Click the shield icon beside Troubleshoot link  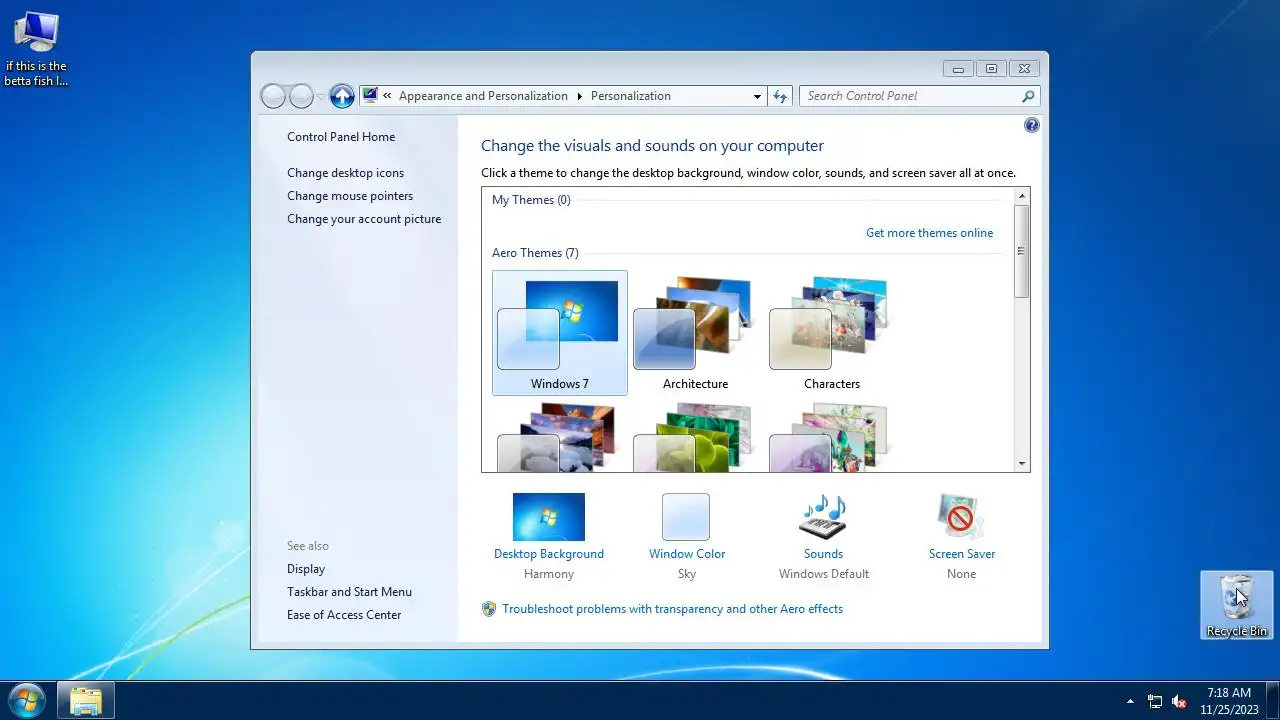(489, 609)
